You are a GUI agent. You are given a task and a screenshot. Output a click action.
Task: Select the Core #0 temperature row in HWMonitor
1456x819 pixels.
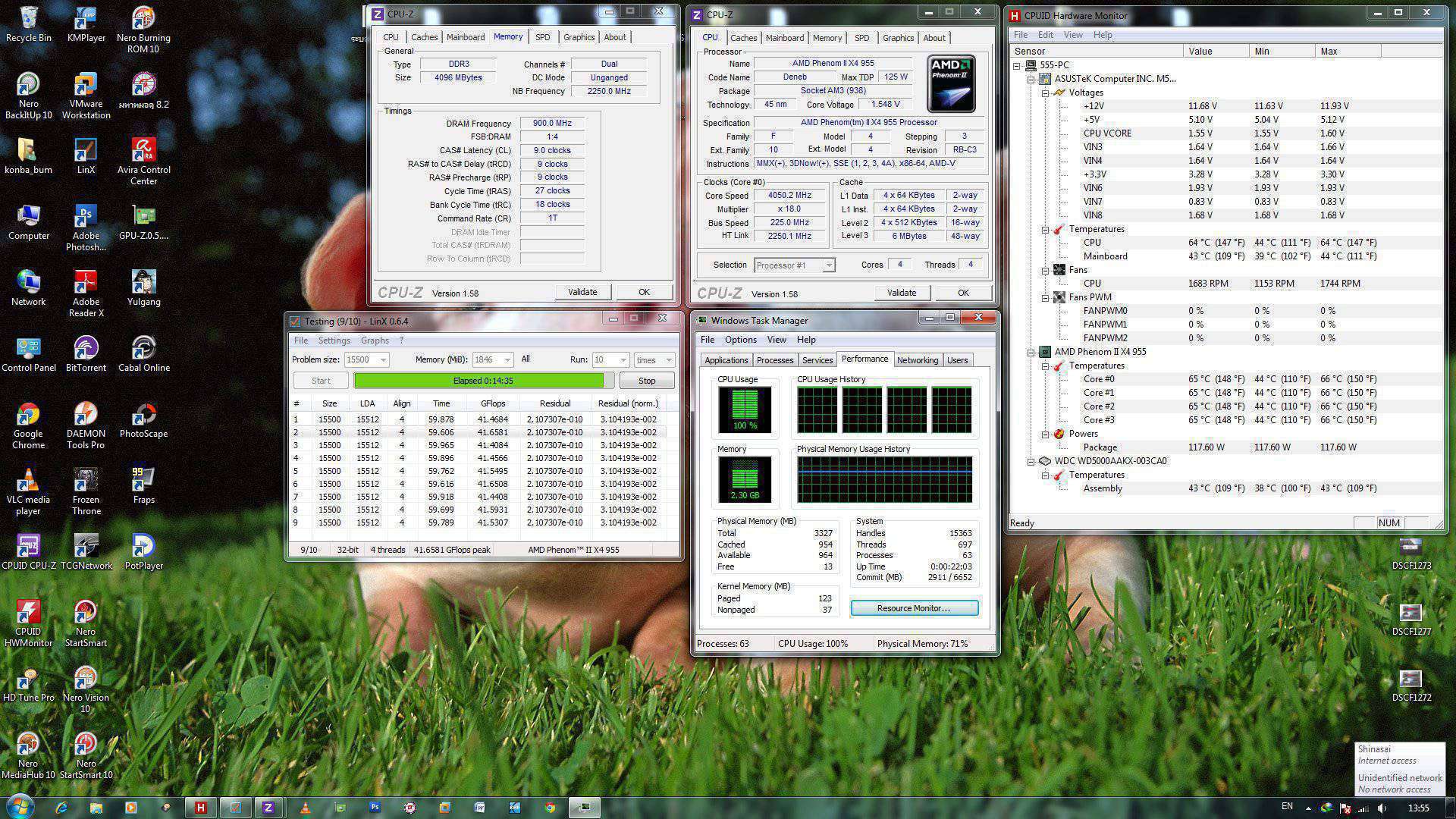[x=1225, y=379]
